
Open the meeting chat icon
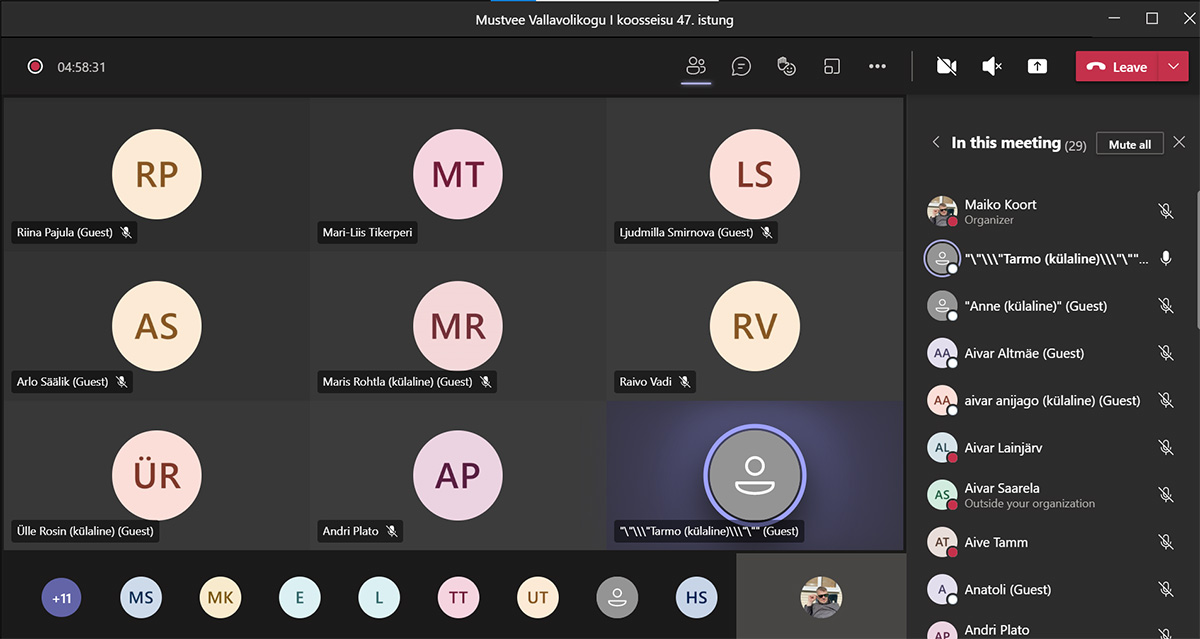(x=741, y=67)
